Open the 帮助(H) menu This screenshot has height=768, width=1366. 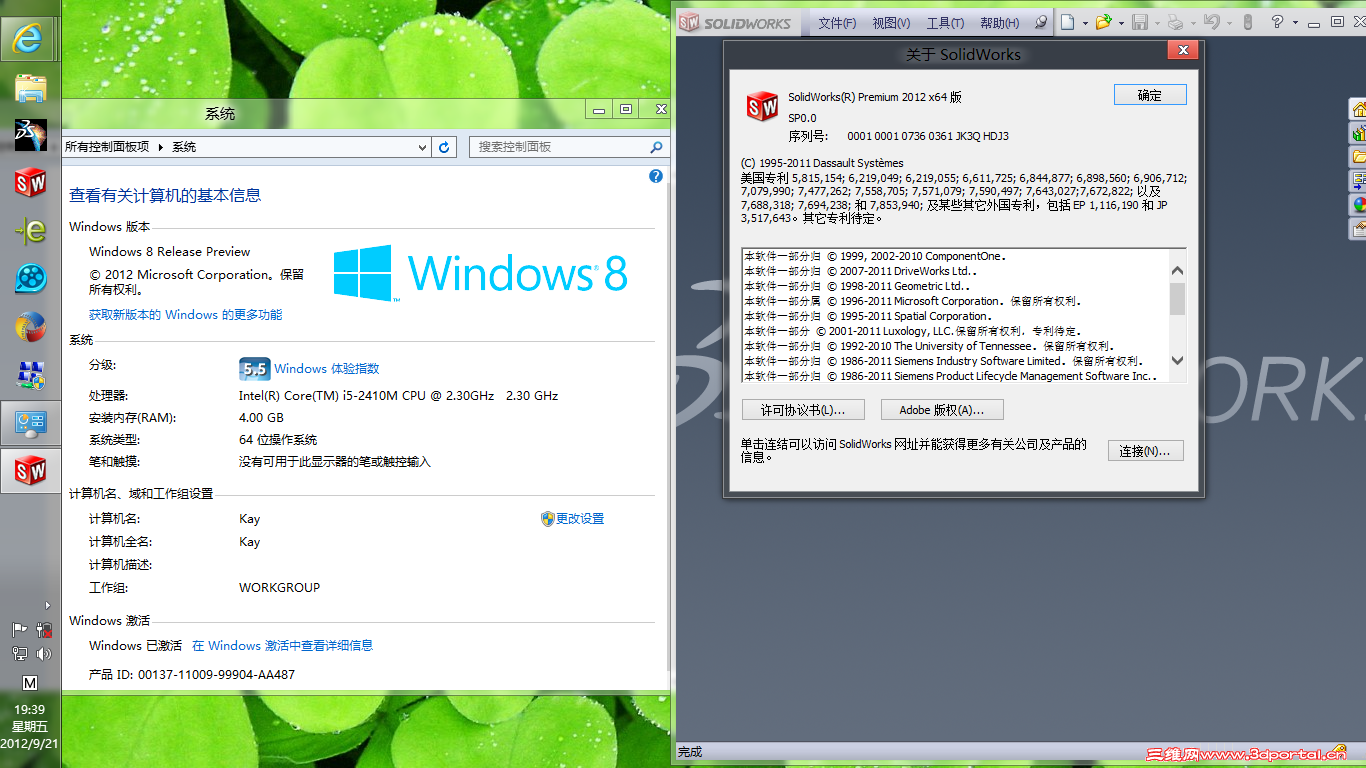[999, 23]
